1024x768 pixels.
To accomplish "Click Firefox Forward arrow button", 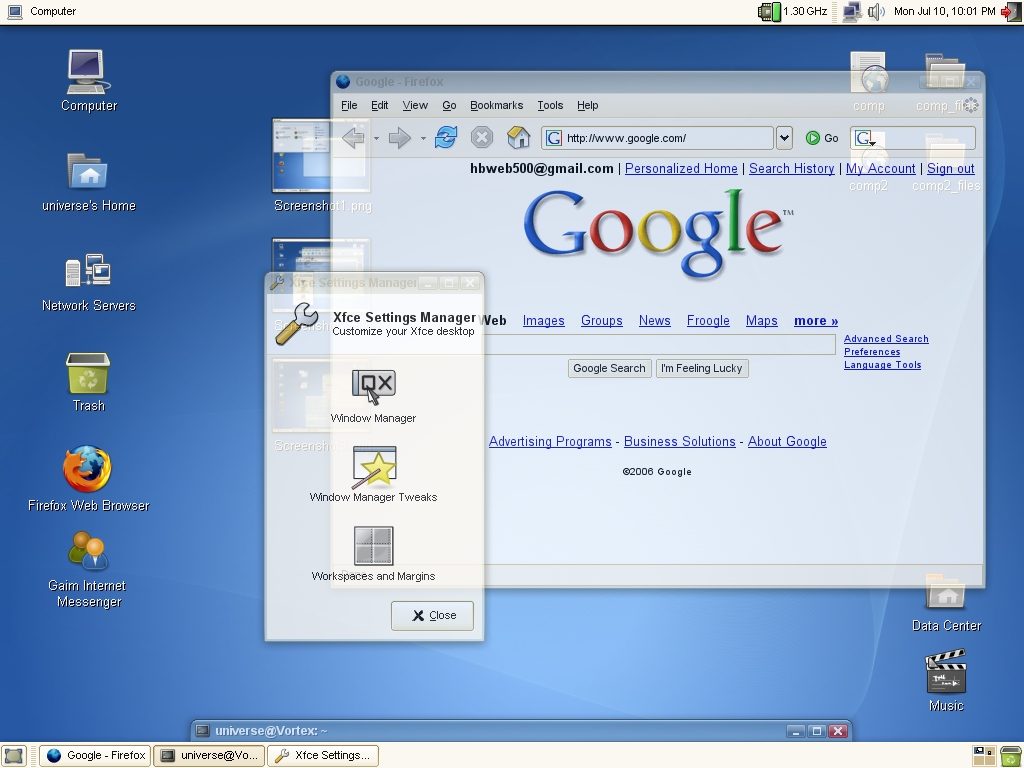I will coord(399,138).
